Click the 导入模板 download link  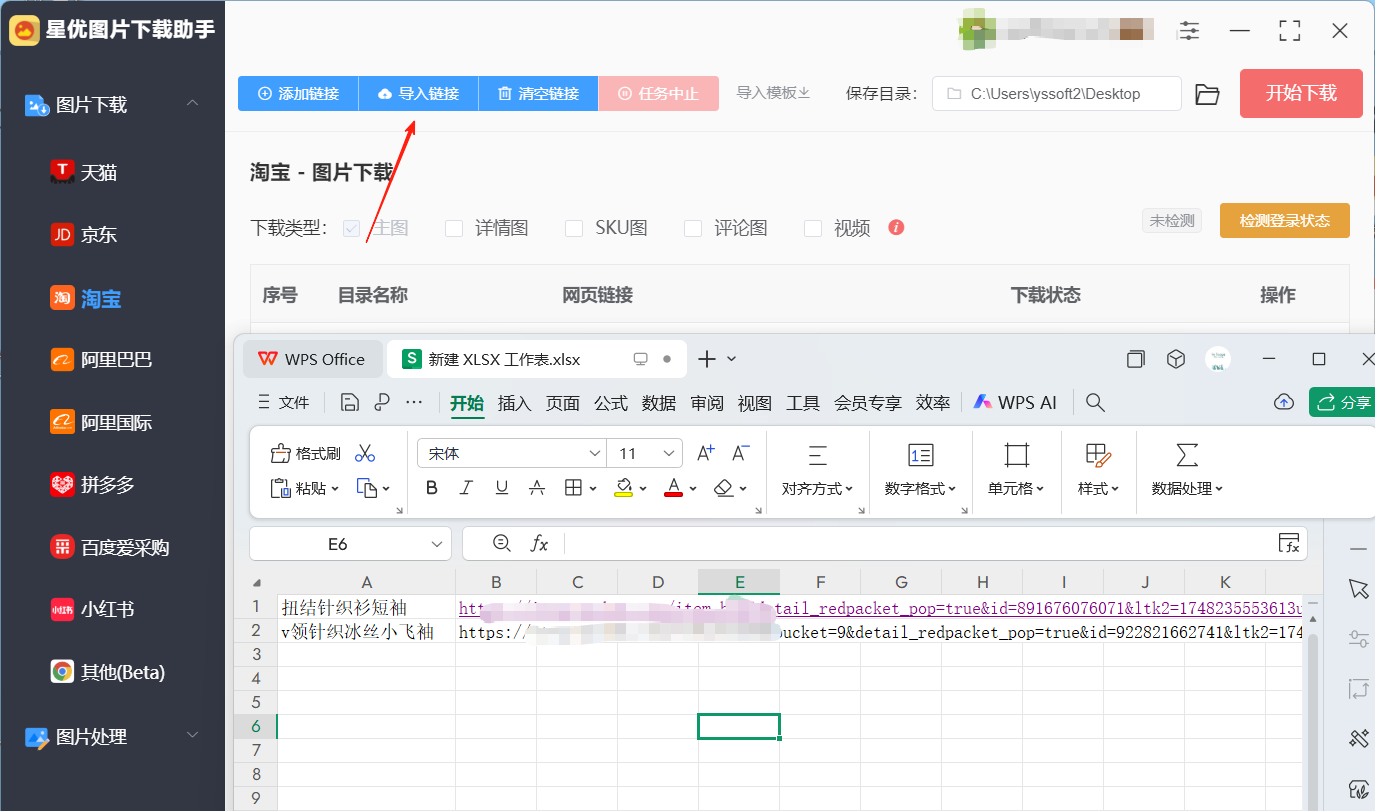click(773, 93)
